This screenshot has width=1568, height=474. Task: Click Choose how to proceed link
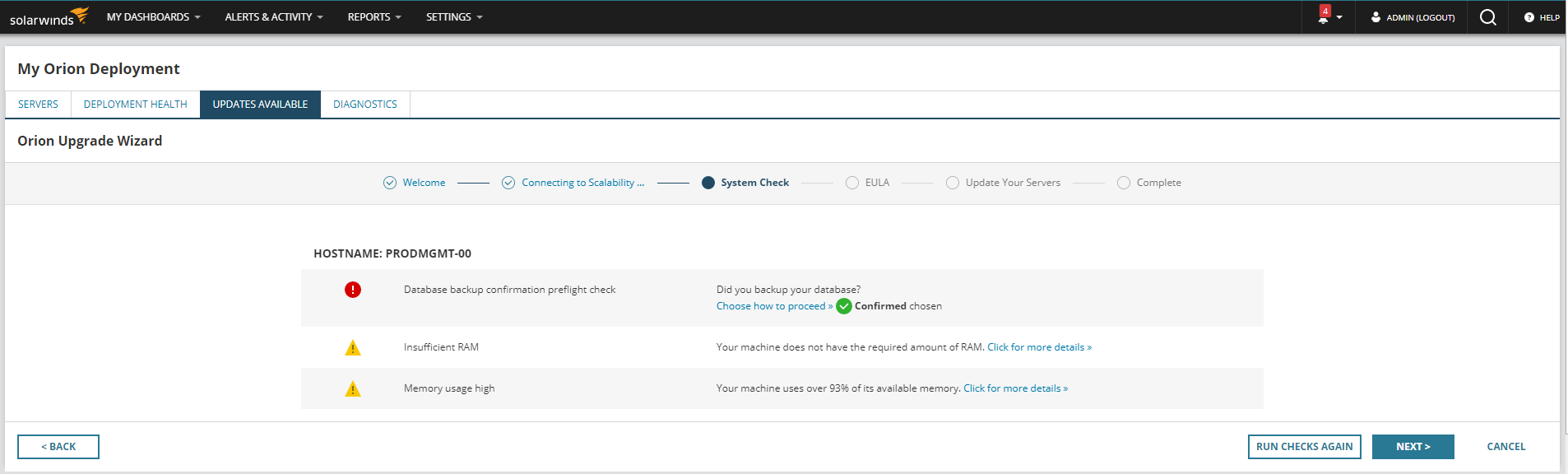pos(774,306)
